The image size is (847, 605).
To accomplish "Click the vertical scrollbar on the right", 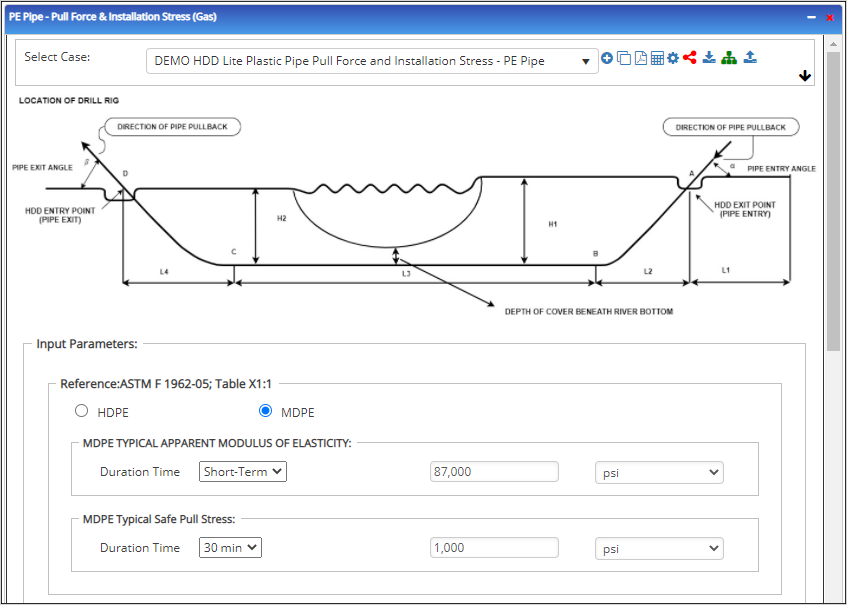I will click(x=833, y=200).
